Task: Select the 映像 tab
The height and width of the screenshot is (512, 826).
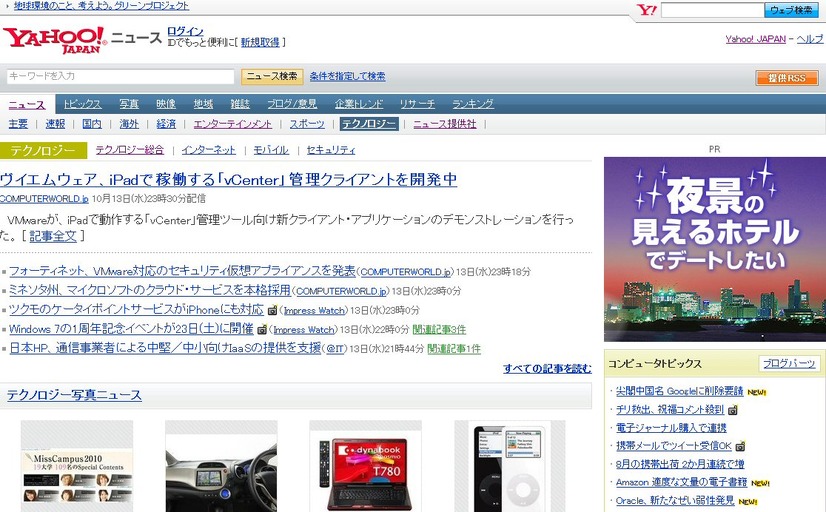Action: pyautogui.click(x=166, y=104)
